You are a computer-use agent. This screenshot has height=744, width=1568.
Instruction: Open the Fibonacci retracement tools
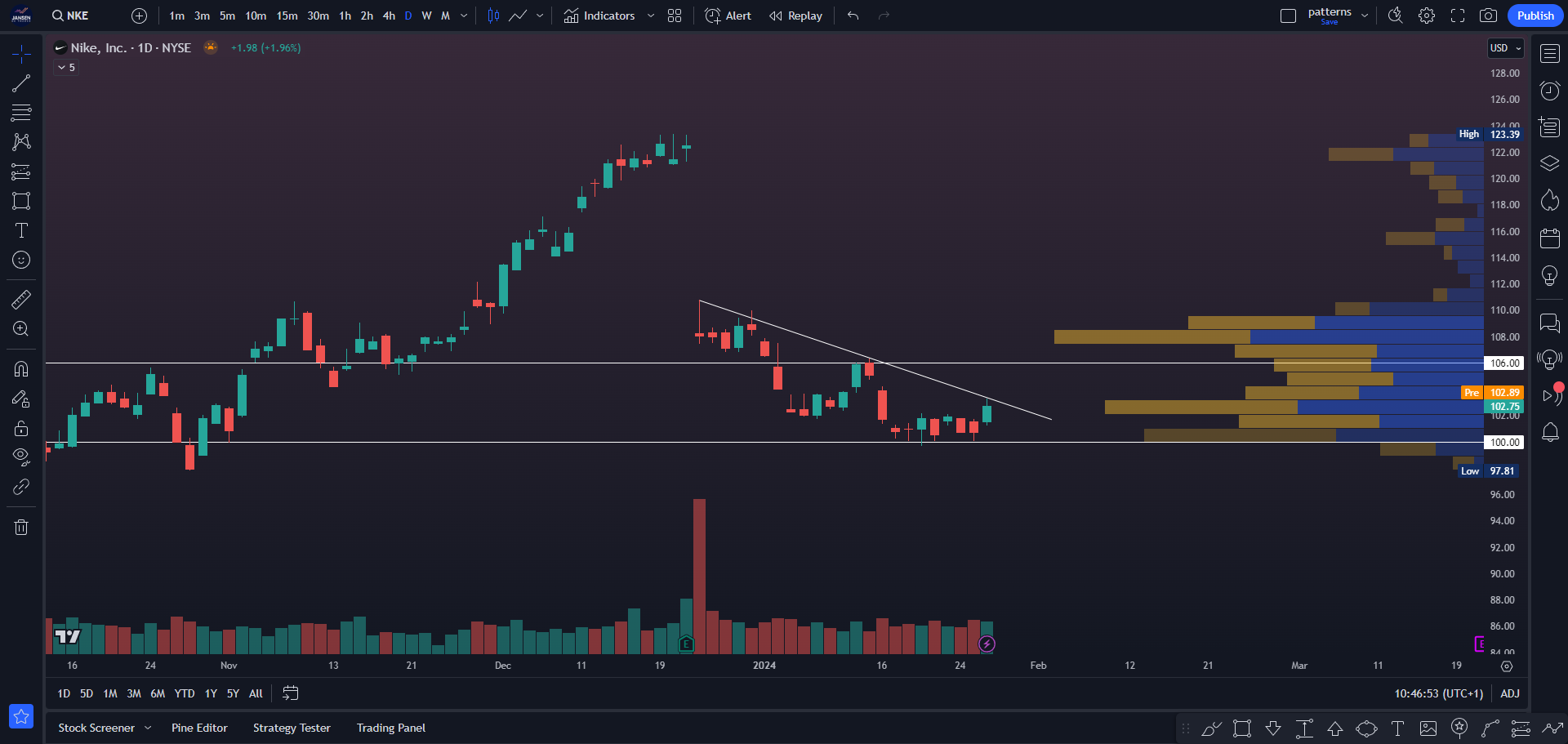21,113
